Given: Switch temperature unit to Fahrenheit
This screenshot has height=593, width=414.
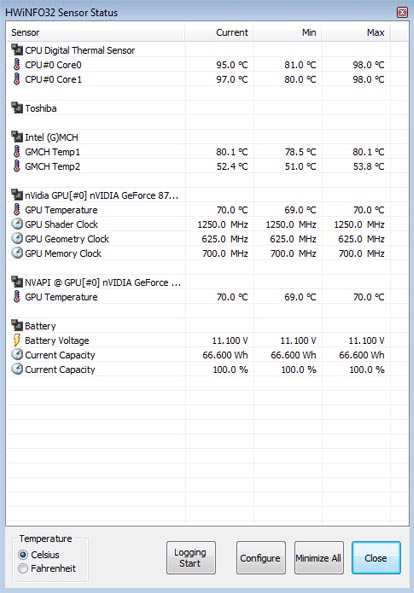Looking at the screenshot, I should point(47,568).
